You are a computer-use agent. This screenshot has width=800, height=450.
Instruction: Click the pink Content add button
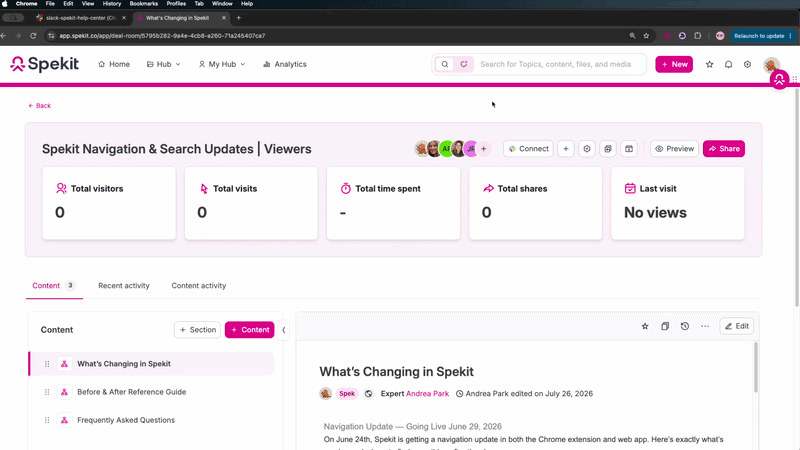(x=249, y=330)
